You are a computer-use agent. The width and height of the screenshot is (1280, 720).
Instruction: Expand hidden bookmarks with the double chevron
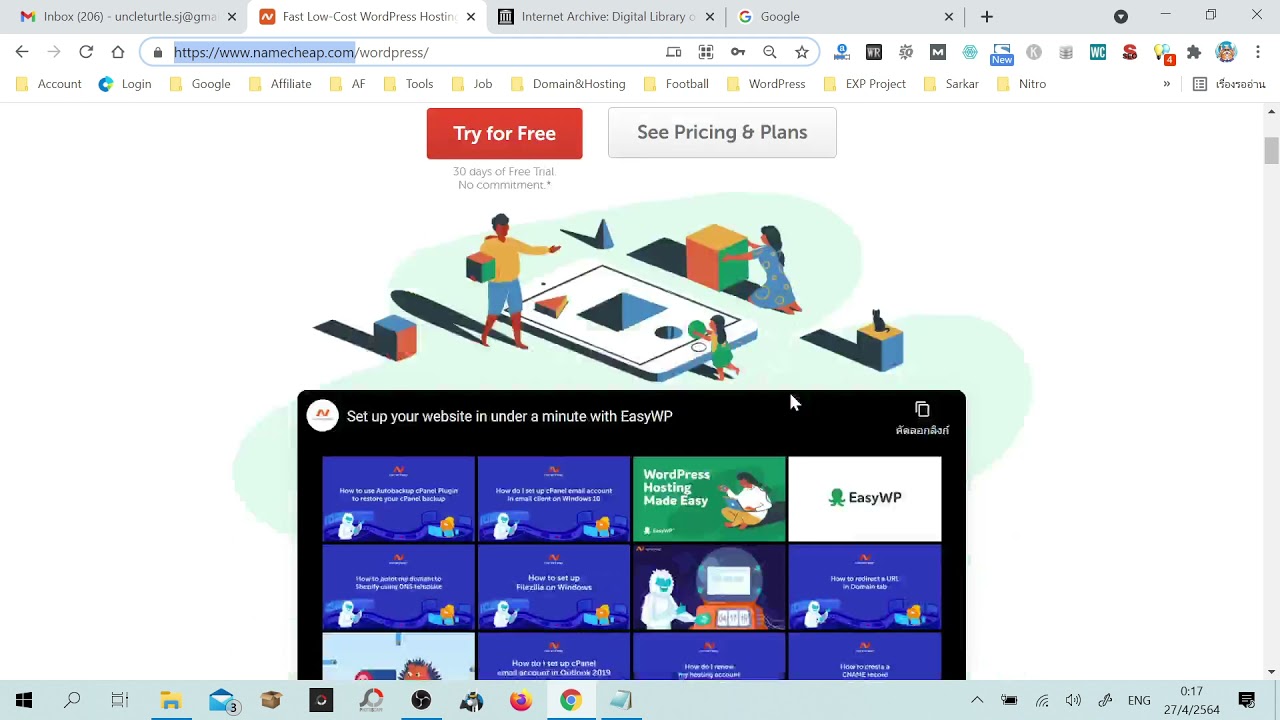pyautogui.click(x=1166, y=84)
